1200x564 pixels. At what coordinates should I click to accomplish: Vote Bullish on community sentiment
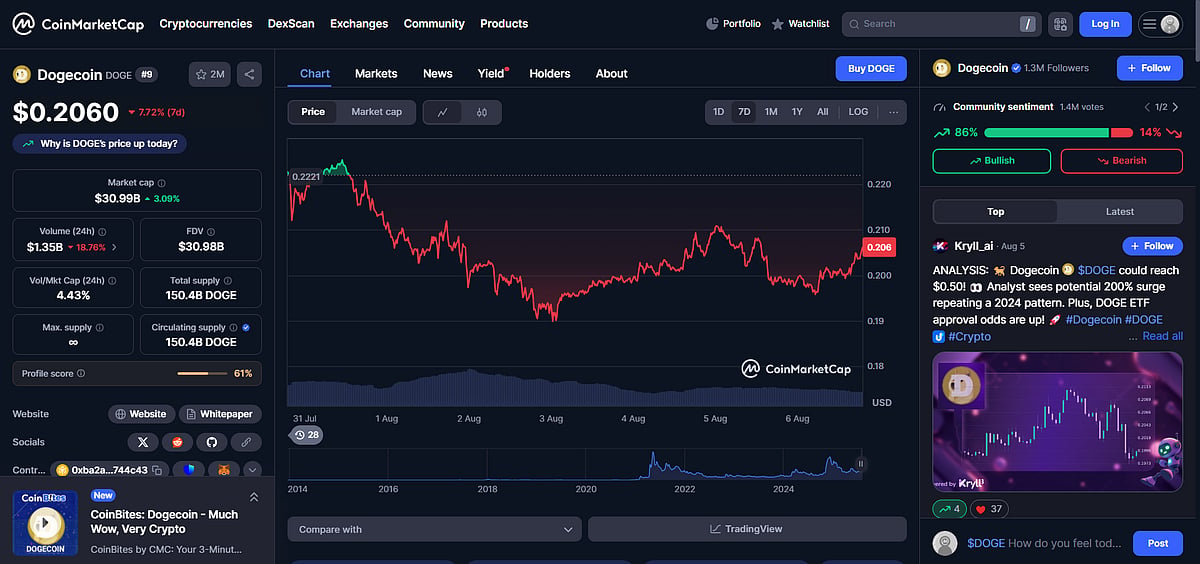click(992, 160)
